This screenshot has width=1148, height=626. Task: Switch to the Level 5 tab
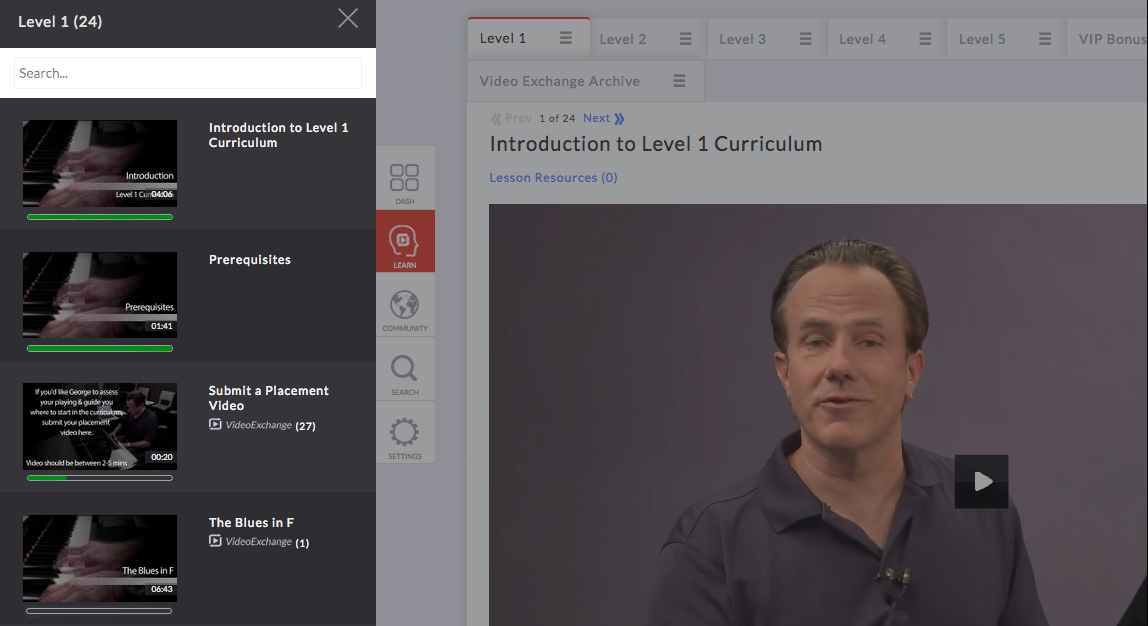(983, 40)
